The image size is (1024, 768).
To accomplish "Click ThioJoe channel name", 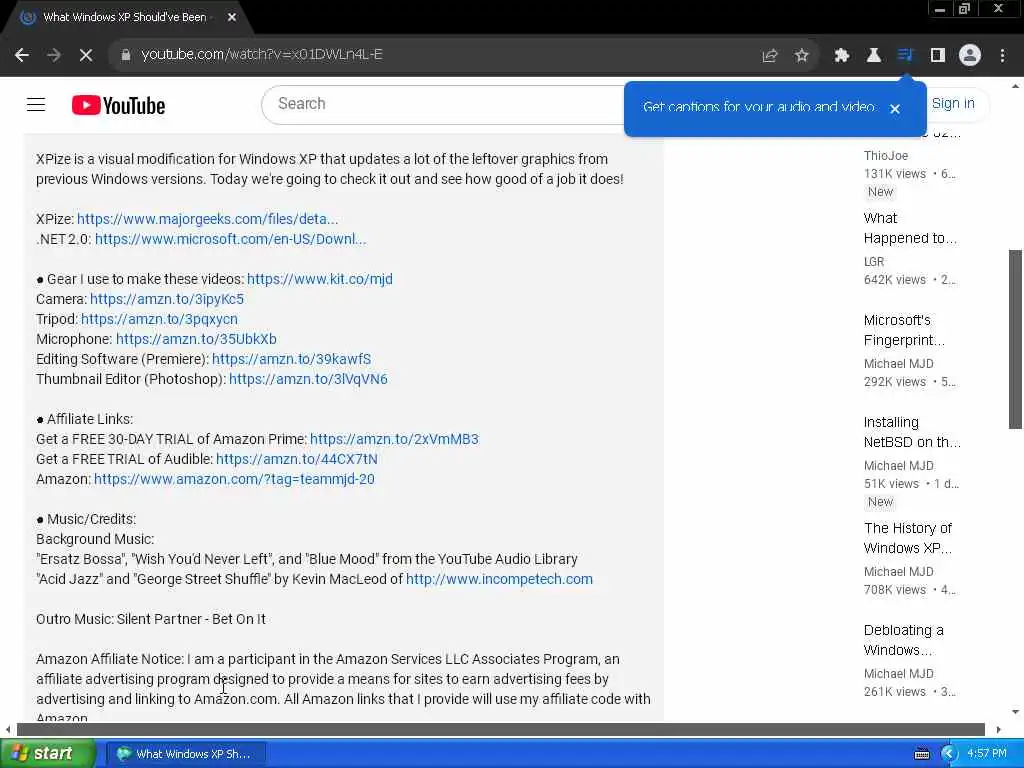I will [x=886, y=155].
